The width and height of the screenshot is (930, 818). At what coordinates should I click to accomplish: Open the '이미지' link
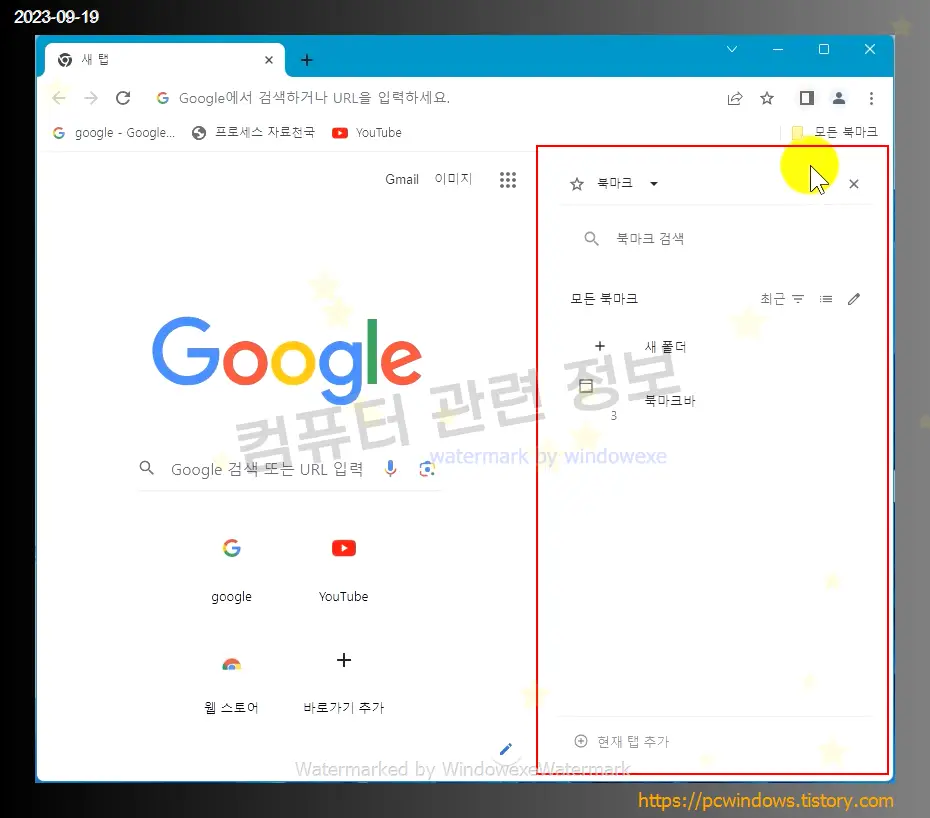453,179
